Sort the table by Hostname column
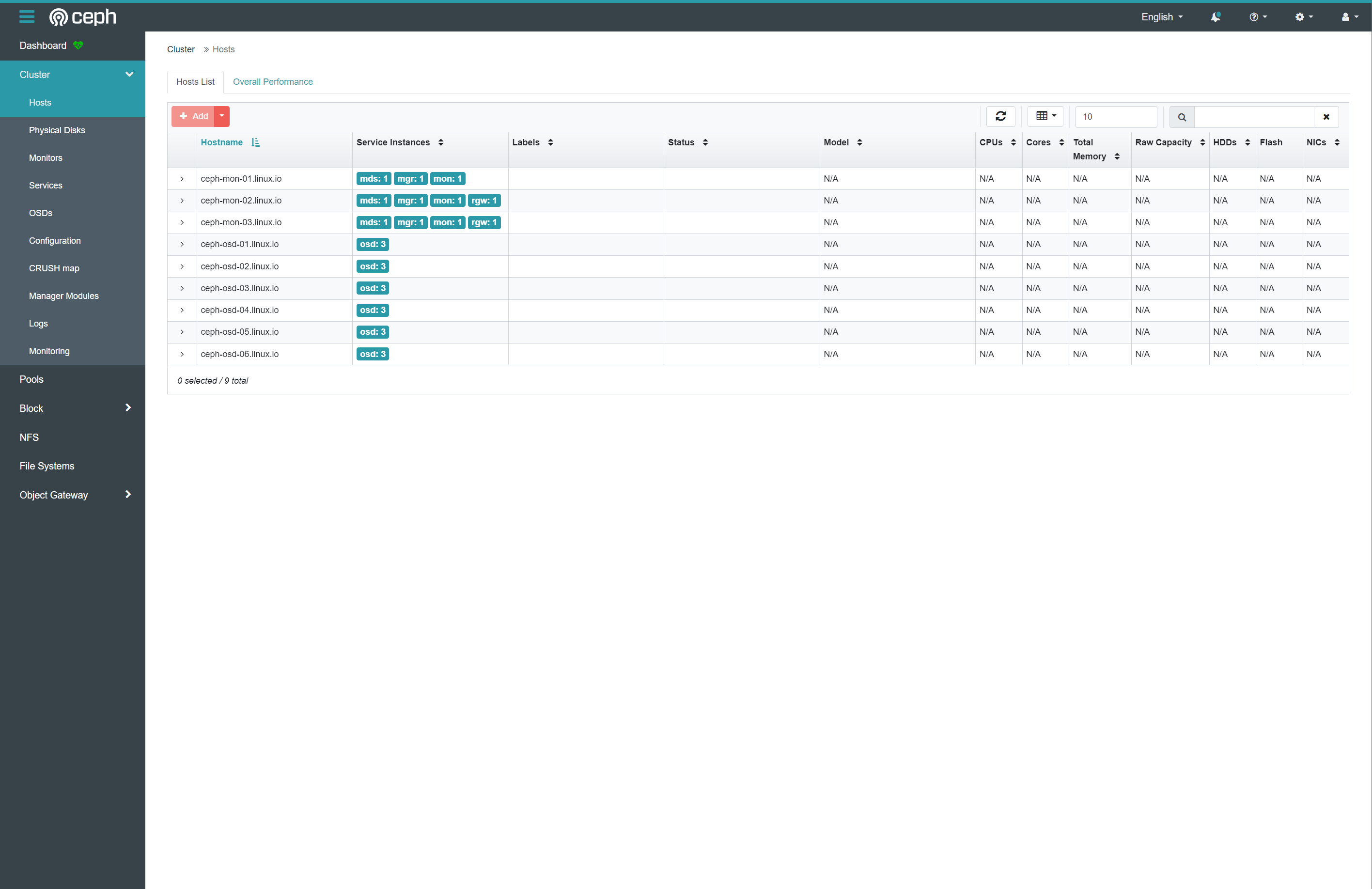Viewport: 1372px width, 889px height. pyautogui.click(x=222, y=142)
